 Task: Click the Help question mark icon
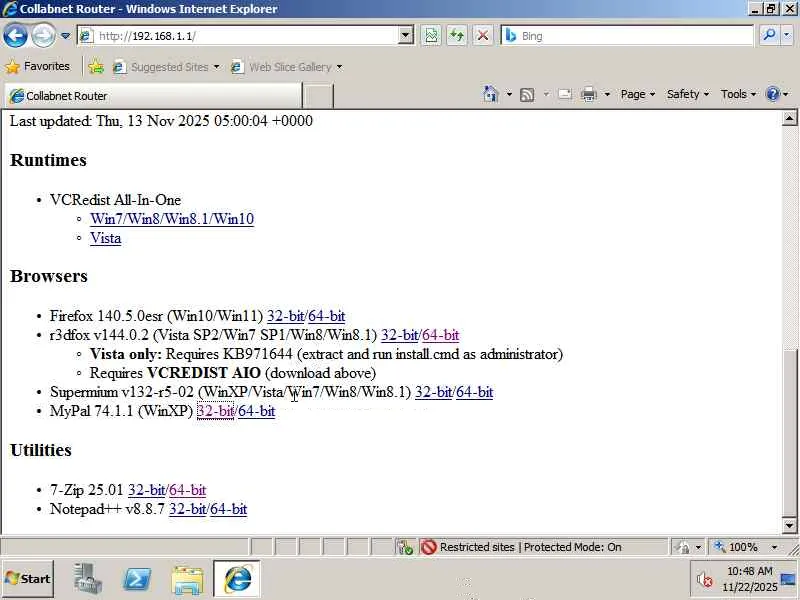pyautogui.click(x=773, y=94)
